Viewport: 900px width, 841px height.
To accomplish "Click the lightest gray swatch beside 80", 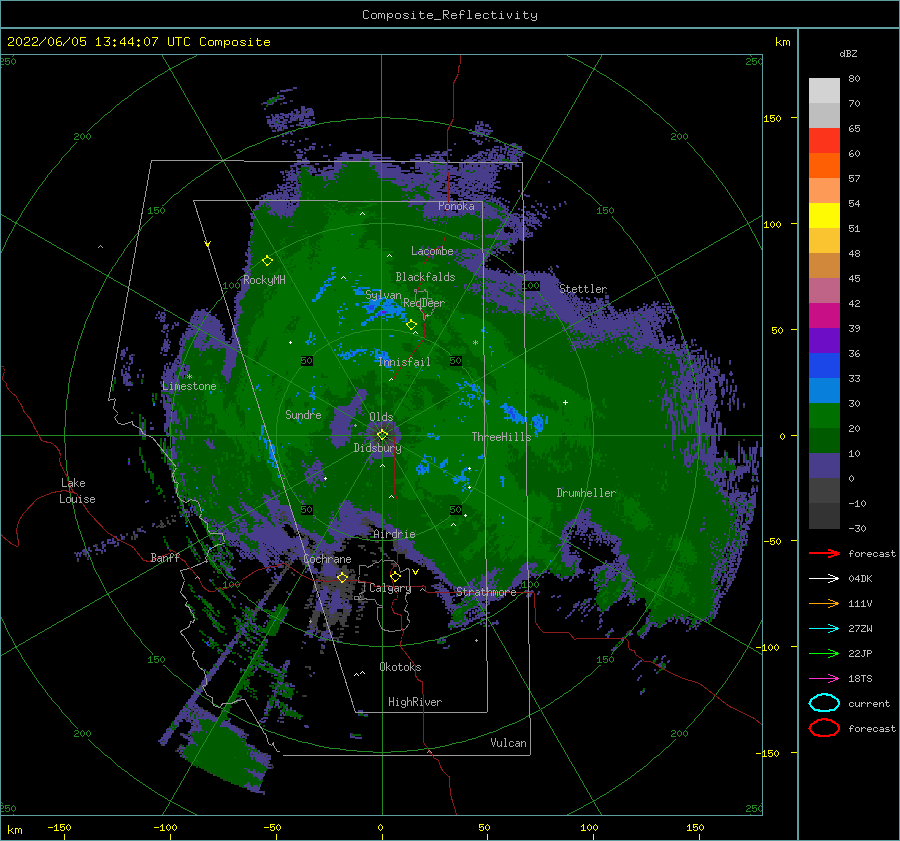I will tap(824, 91).
